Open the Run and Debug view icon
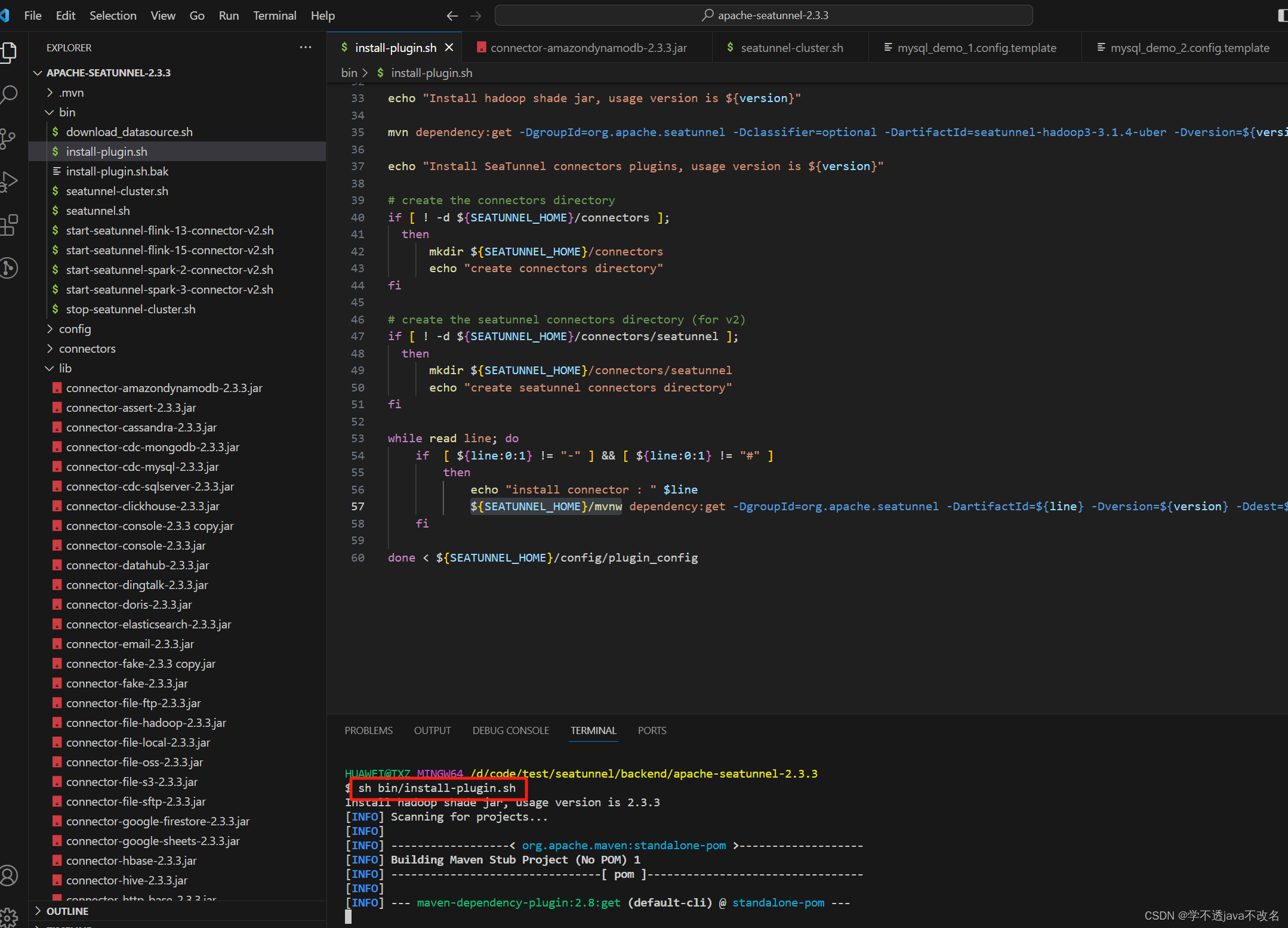 (x=9, y=181)
